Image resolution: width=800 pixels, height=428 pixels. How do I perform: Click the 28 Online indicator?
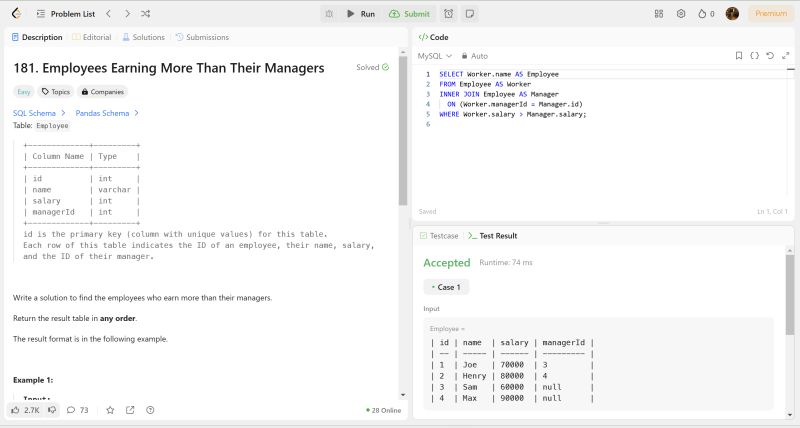coord(384,410)
